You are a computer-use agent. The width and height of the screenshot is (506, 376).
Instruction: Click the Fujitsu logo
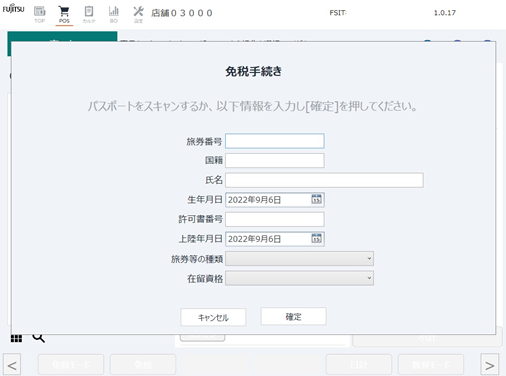click(x=13, y=8)
